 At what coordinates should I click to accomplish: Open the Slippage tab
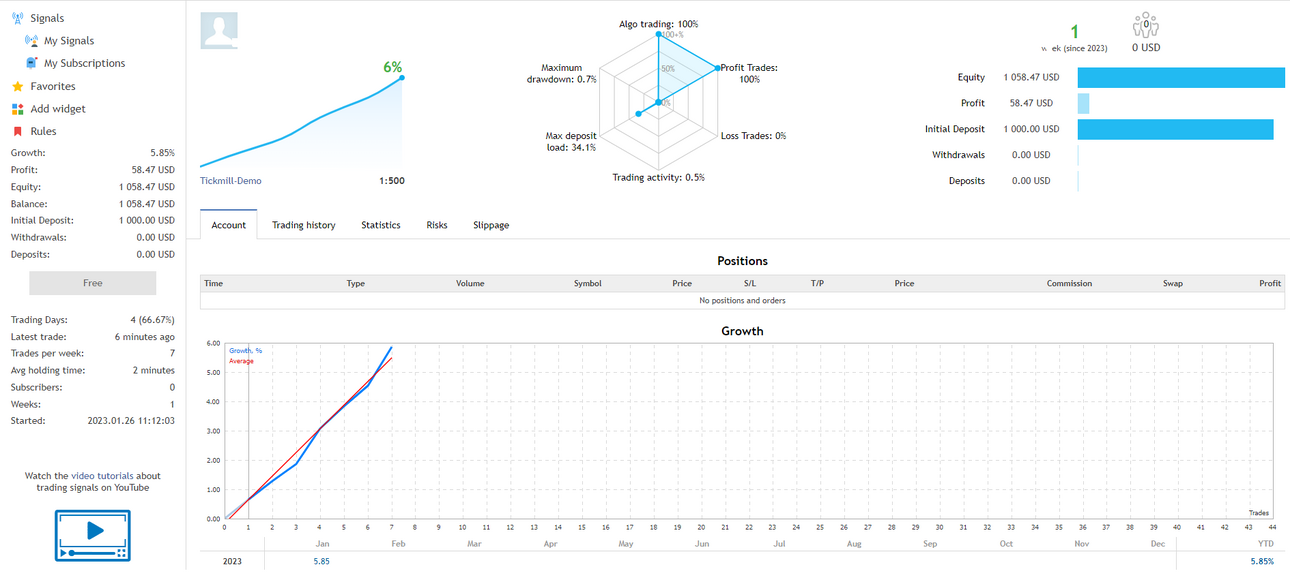(x=491, y=225)
